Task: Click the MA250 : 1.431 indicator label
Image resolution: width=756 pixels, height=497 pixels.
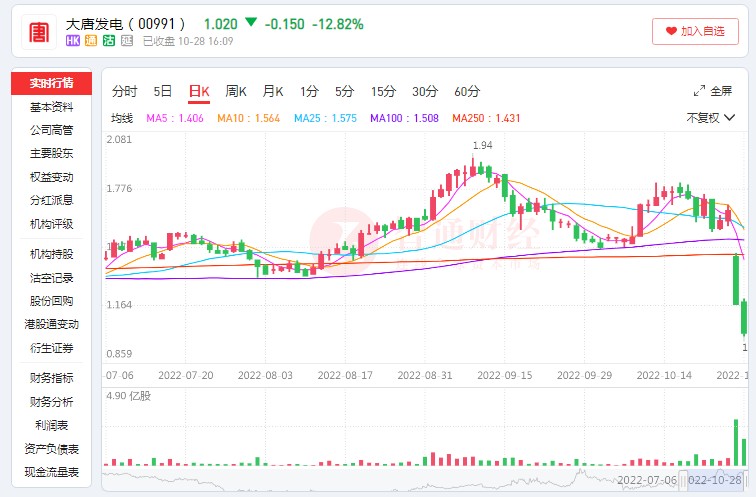Action: click(486, 118)
